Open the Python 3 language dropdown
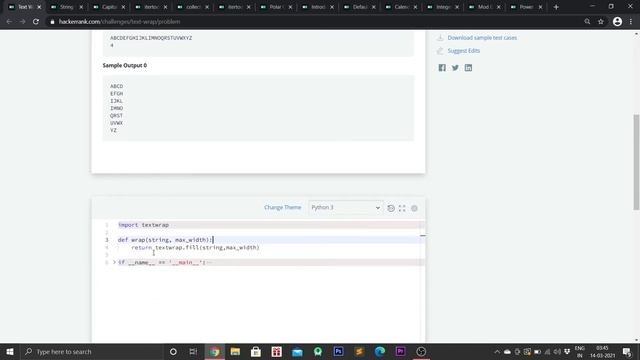The image size is (640, 360). click(x=345, y=208)
